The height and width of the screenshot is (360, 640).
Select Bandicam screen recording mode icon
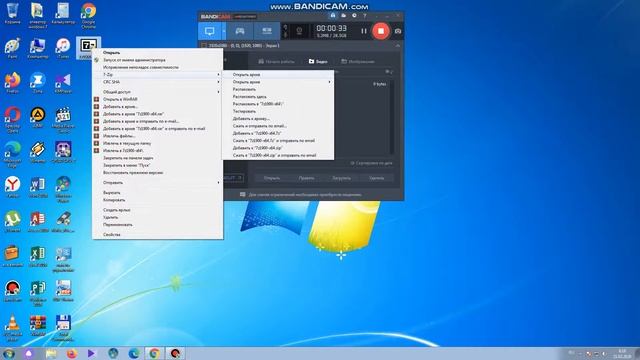pos(209,31)
